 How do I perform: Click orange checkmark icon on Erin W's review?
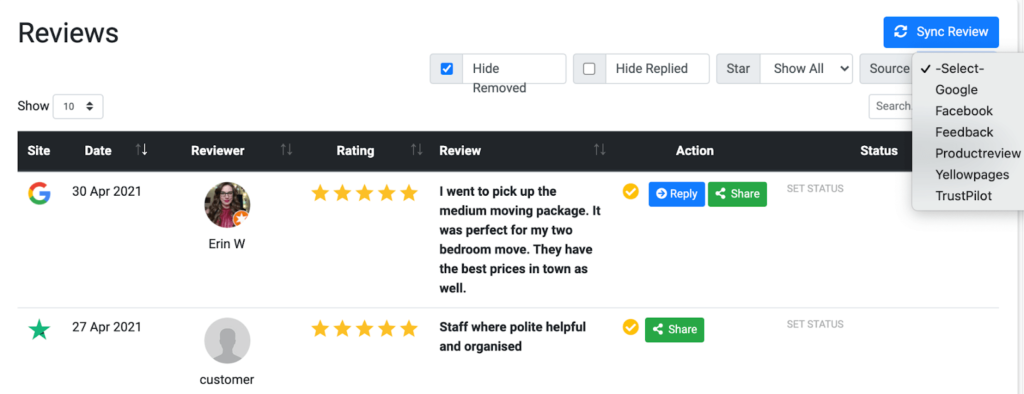tap(630, 192)
